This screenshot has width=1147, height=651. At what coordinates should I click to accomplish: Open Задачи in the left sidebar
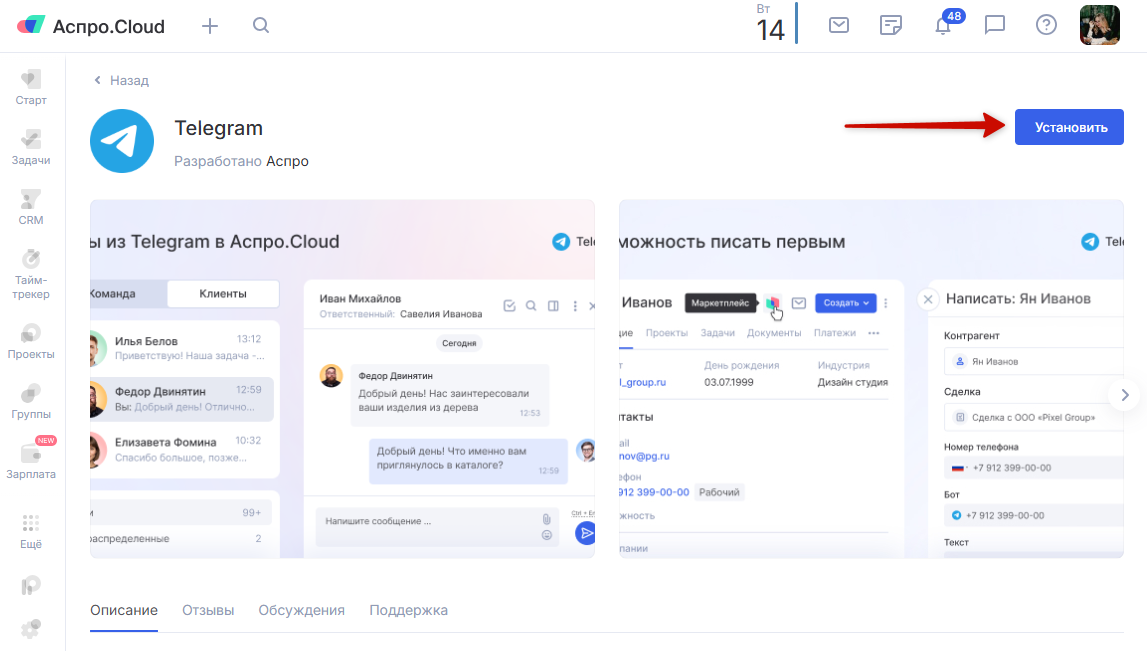(x=31, y=148)
